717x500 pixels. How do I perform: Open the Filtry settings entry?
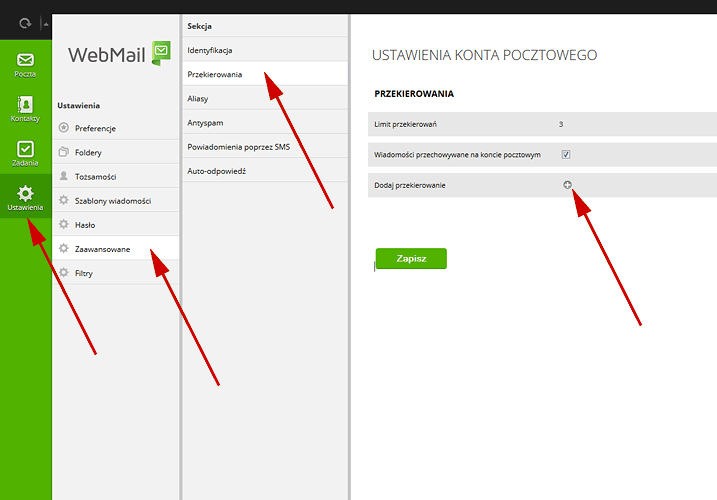(x=116, y=273)
